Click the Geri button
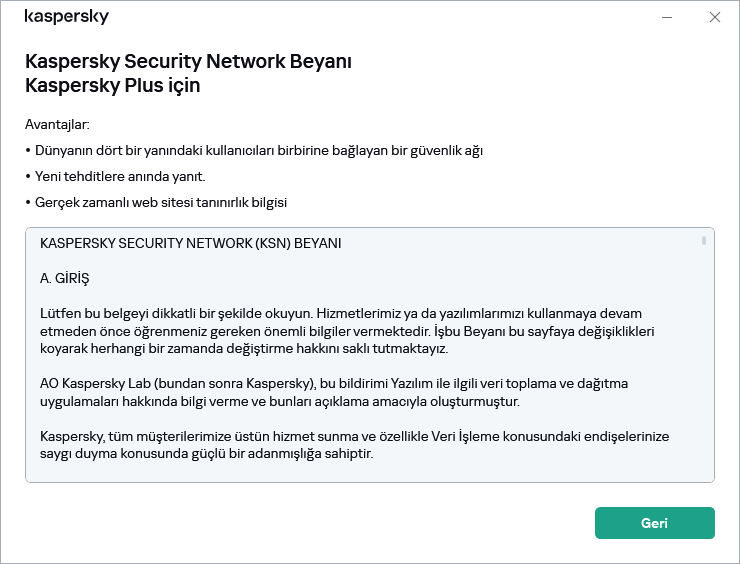The height and width of the screenshot is (564, 740). pyautogui.click(x=654, y=523)
